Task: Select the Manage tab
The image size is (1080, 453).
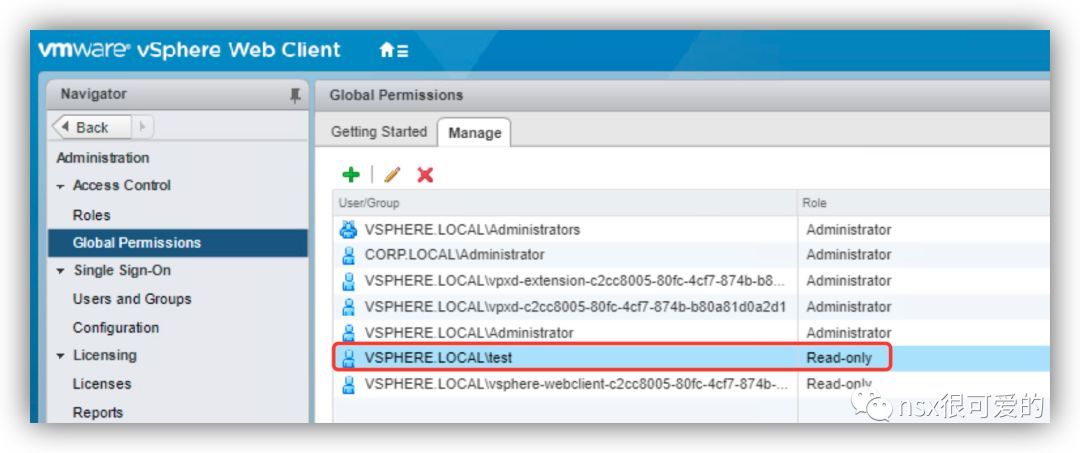Action: pyautogui.click(x=475, y=133)
